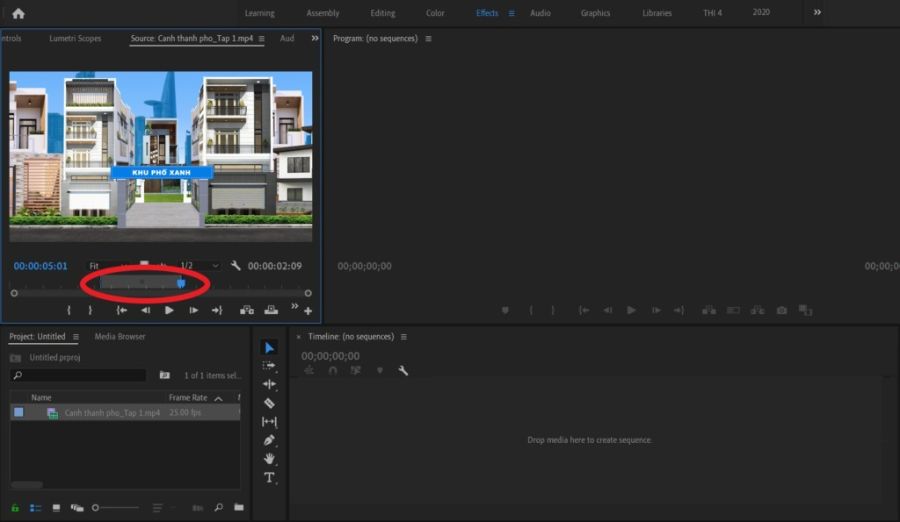Viewport: 900px width, 522px height.
Task: Toggle the clip label color checkbox
Action: 19,412
